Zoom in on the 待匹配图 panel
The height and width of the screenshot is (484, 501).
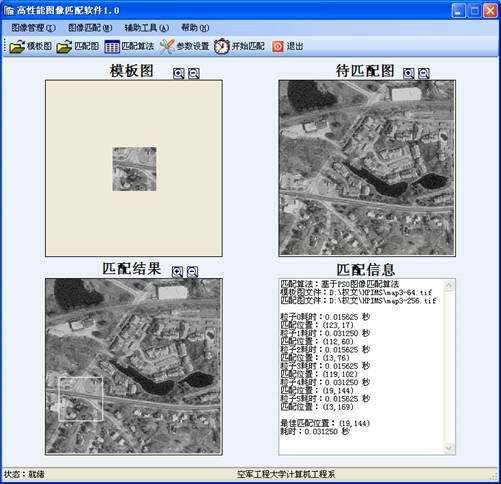pyautogui.click(x=409, y=73)
